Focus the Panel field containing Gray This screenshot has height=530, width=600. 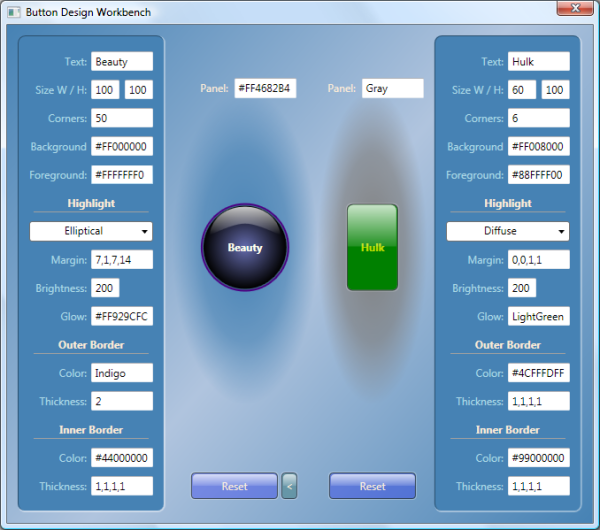(392, 88)
